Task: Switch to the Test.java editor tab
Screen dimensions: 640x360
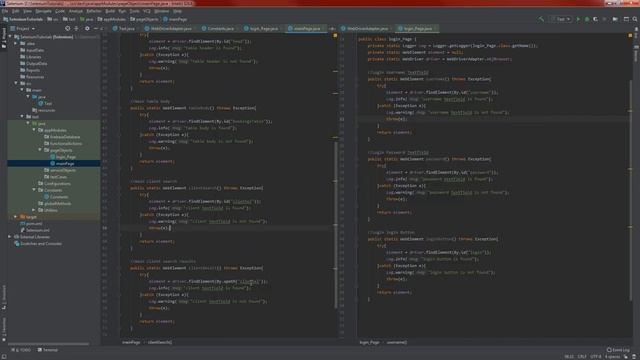Action: coord(124,29)
